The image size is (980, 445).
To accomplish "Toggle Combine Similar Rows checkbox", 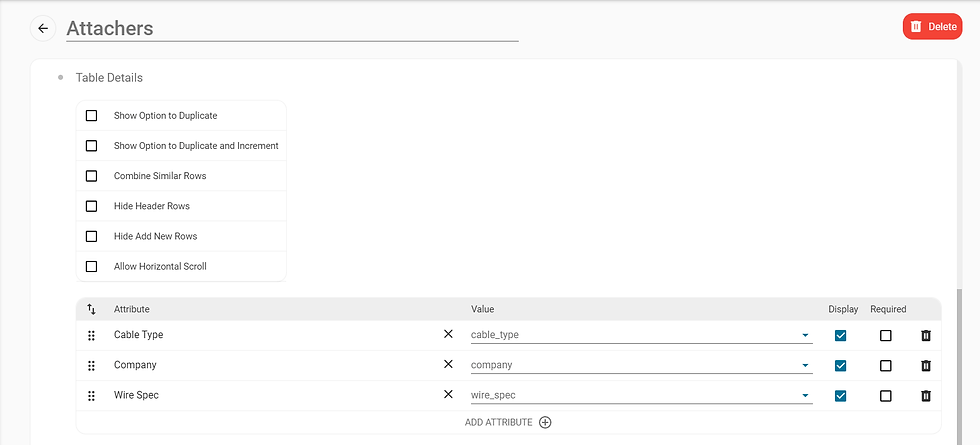I will 91,176.
